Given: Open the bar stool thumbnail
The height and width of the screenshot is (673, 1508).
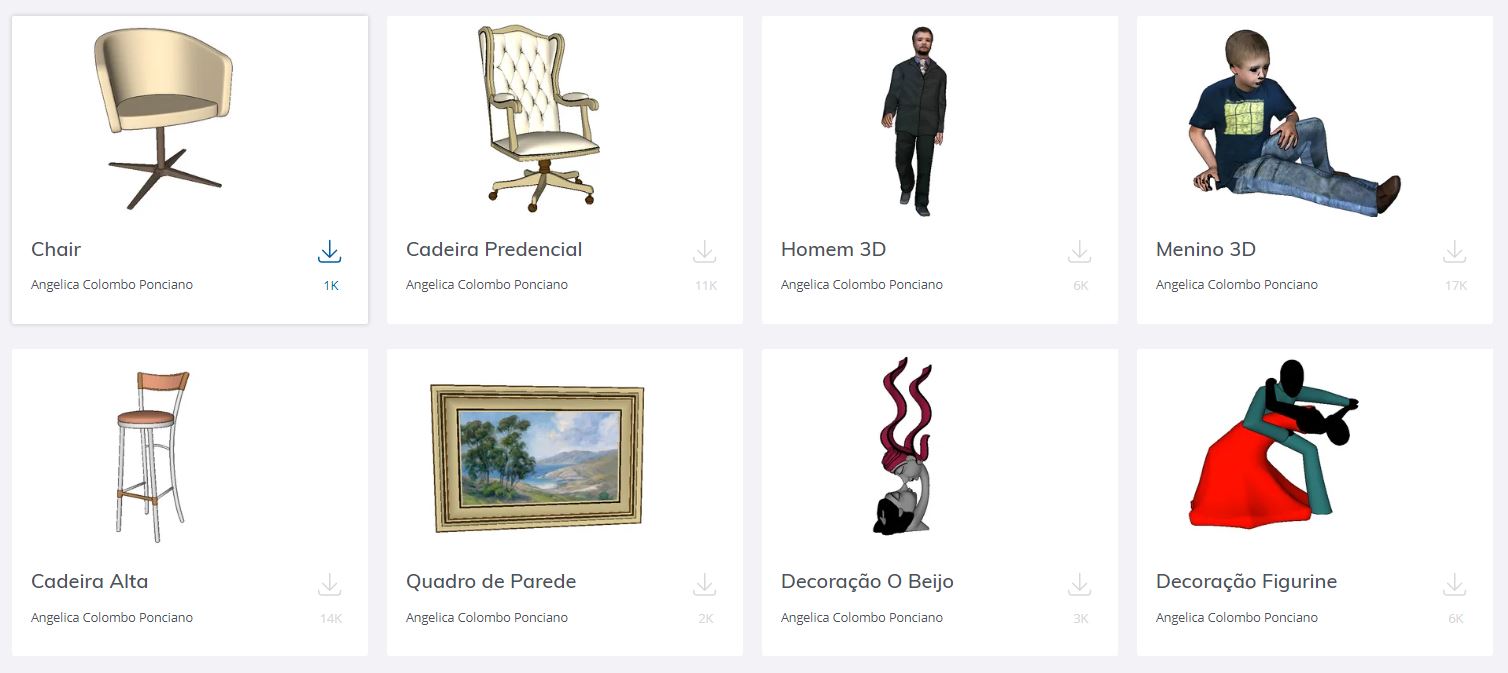Looking at the screenshot, I should coord(151,456).
